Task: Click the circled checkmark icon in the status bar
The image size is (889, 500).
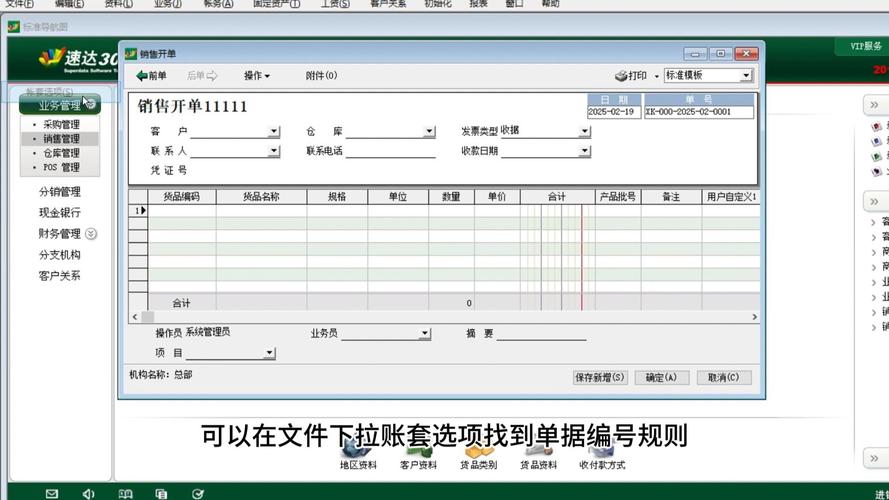Action: 198,493
